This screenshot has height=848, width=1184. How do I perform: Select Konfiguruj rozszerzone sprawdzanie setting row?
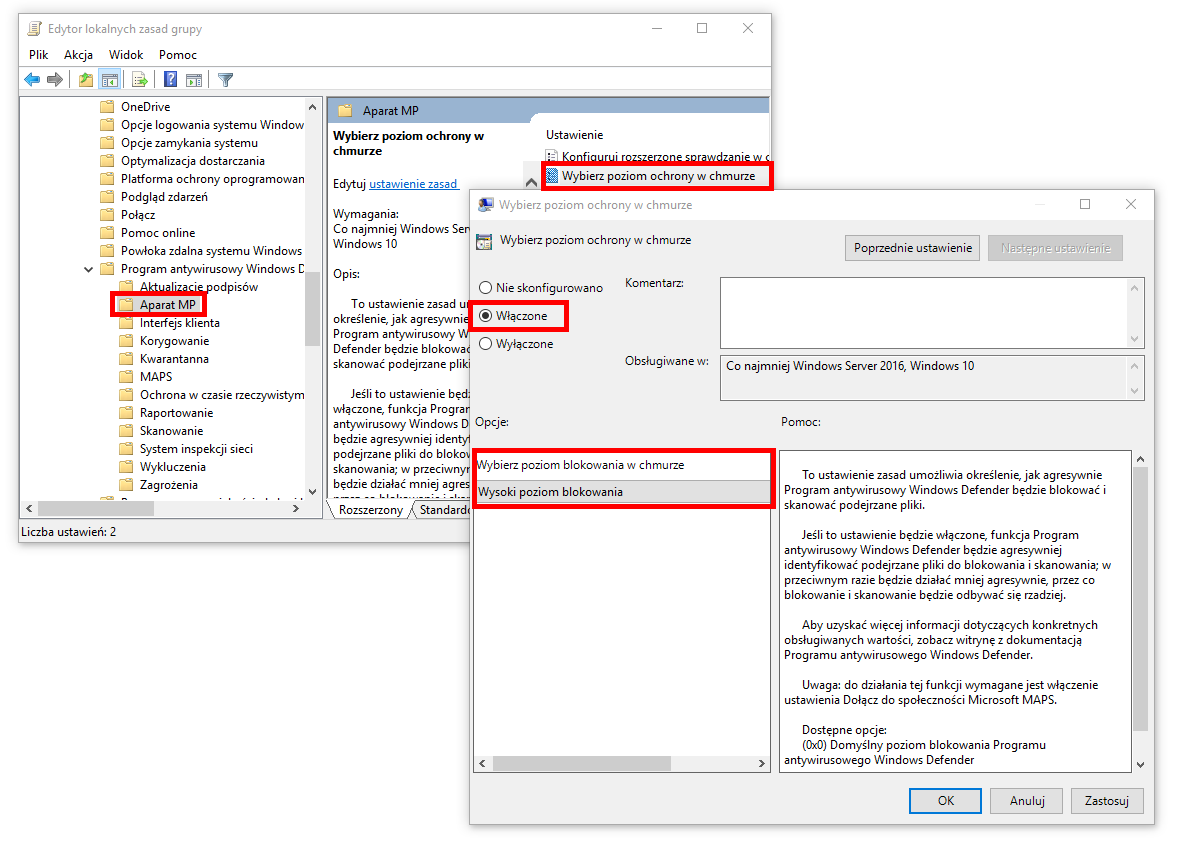657,156
